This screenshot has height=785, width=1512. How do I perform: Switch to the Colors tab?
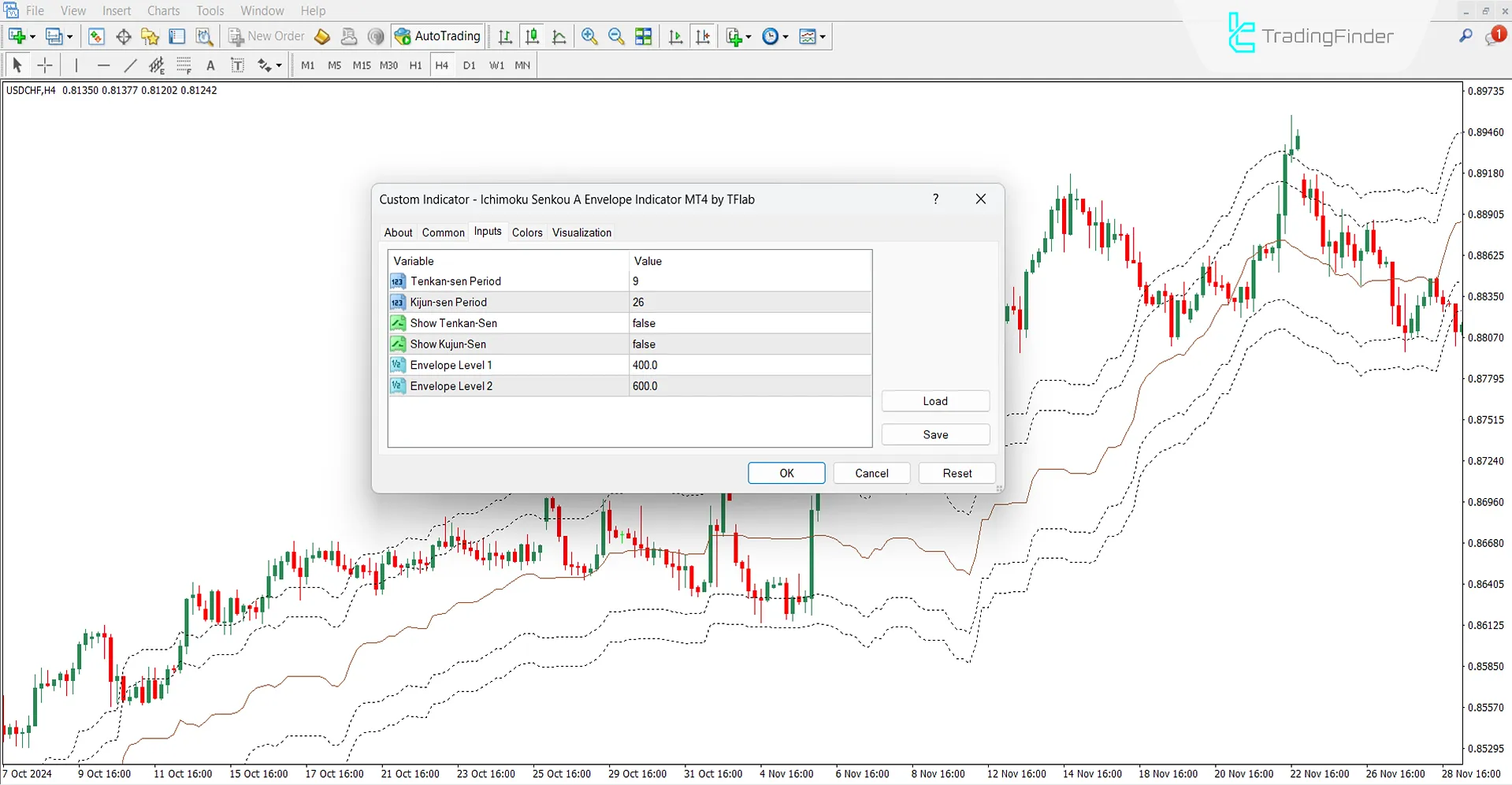(526, 233)
